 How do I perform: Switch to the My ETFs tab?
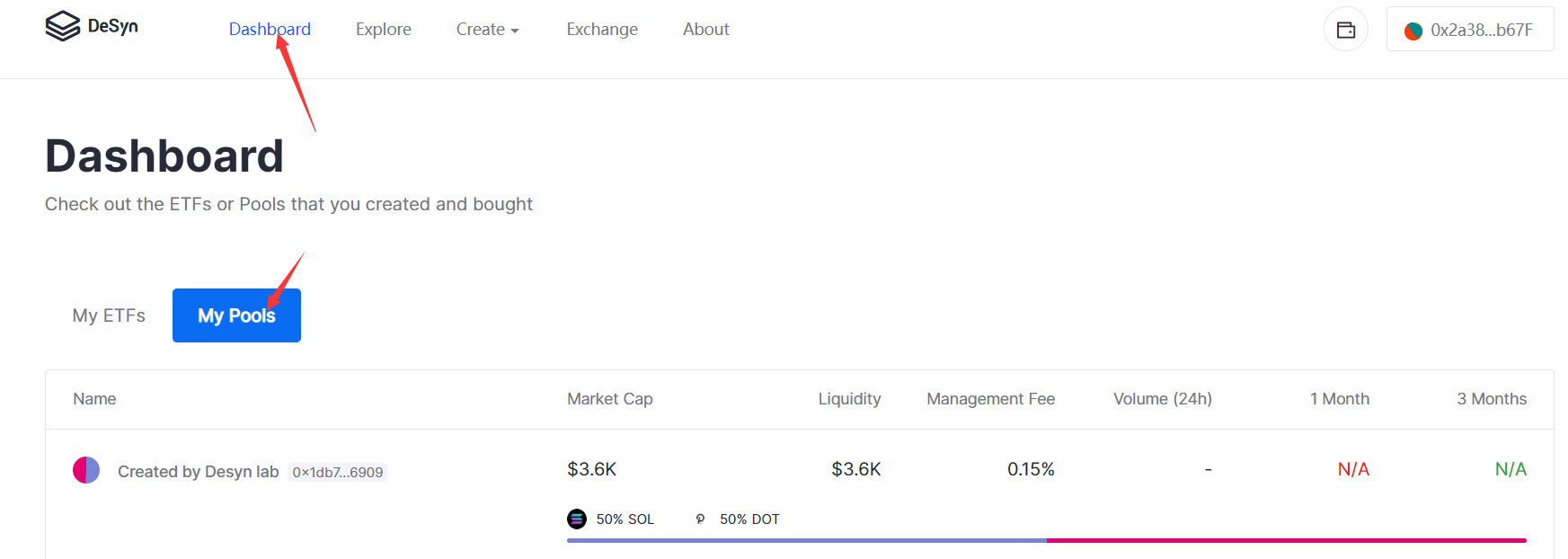109,315
